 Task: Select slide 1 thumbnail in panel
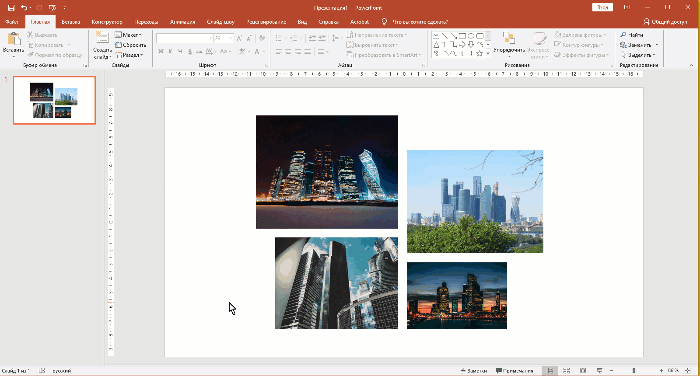(54, 100)
